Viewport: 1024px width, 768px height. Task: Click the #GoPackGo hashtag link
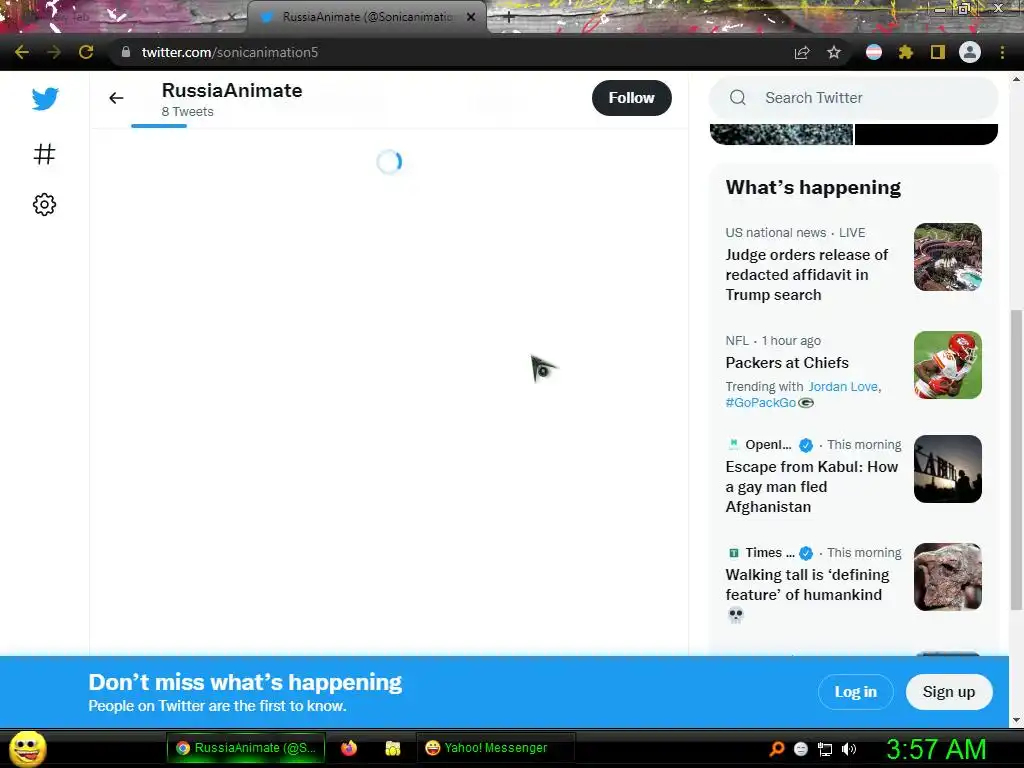click(x=761, y=403)
